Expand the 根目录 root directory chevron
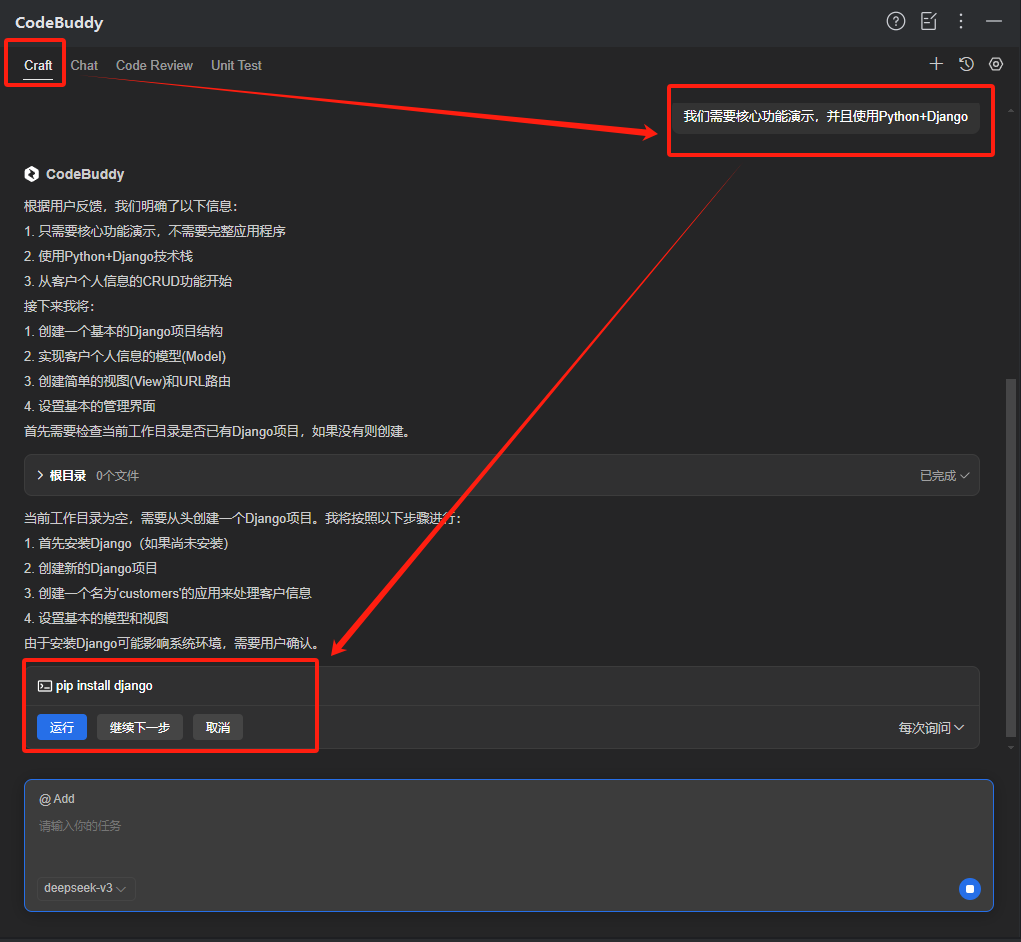The height and width of the screenshot is (942, 1021). point(40,475)
